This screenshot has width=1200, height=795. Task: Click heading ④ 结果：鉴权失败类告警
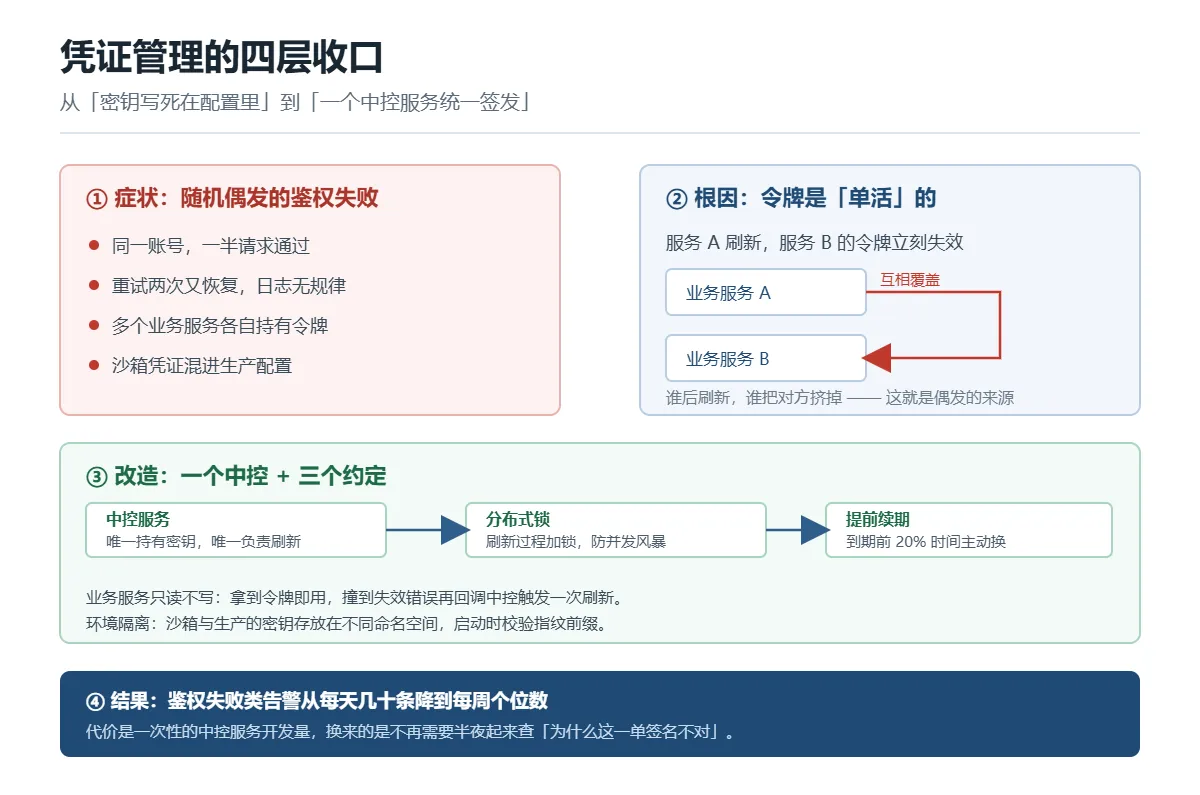pos(317,700)
